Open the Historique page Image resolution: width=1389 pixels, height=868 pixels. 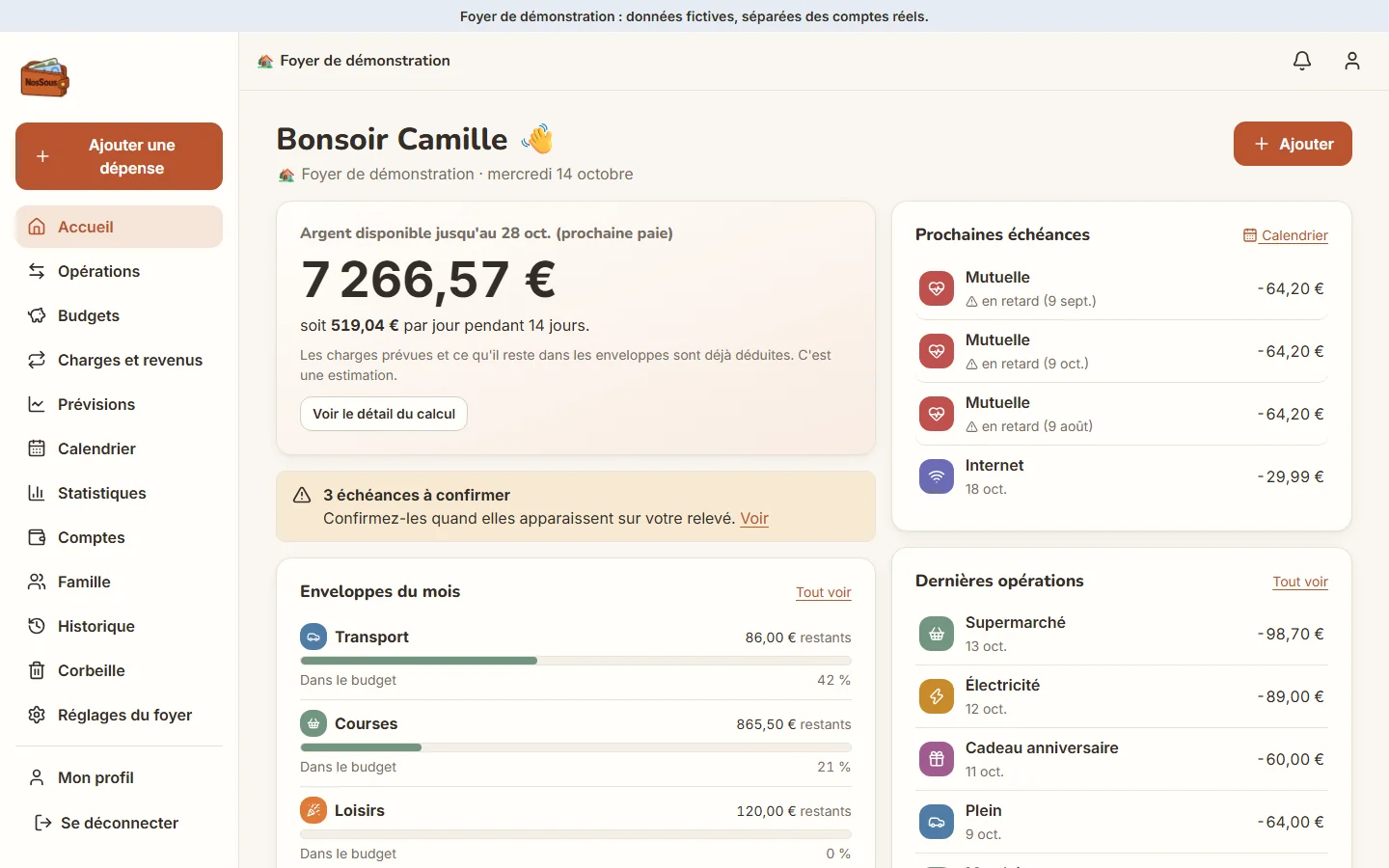[x=119, y=626]
